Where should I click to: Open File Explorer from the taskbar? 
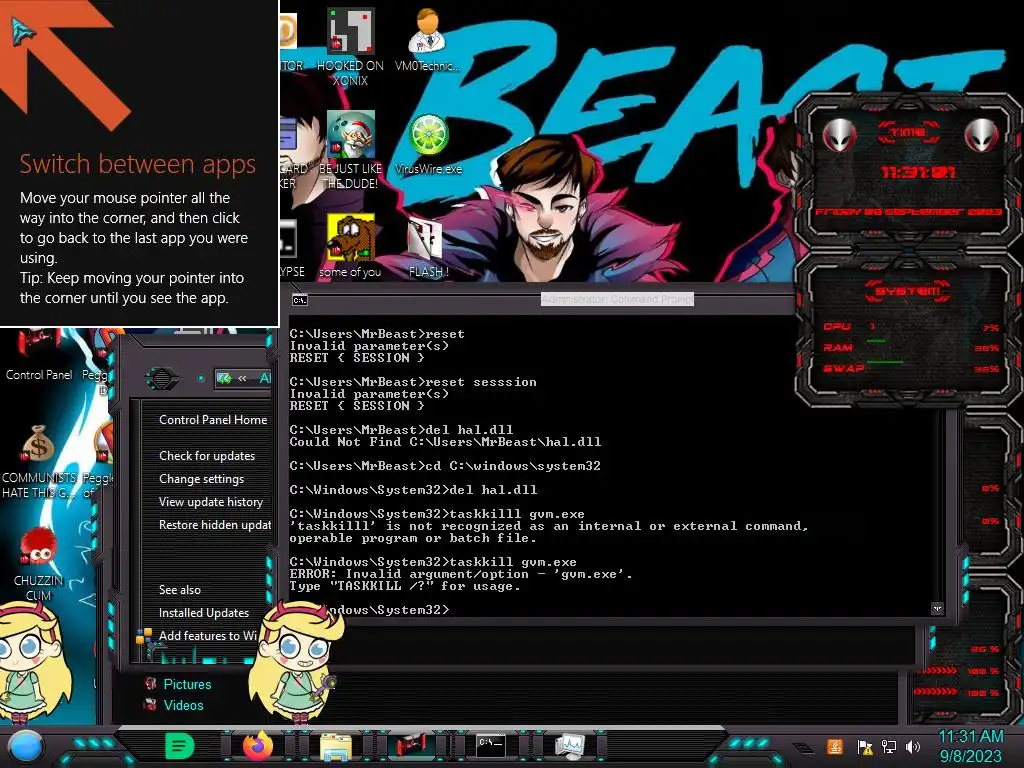coord(336,746)
